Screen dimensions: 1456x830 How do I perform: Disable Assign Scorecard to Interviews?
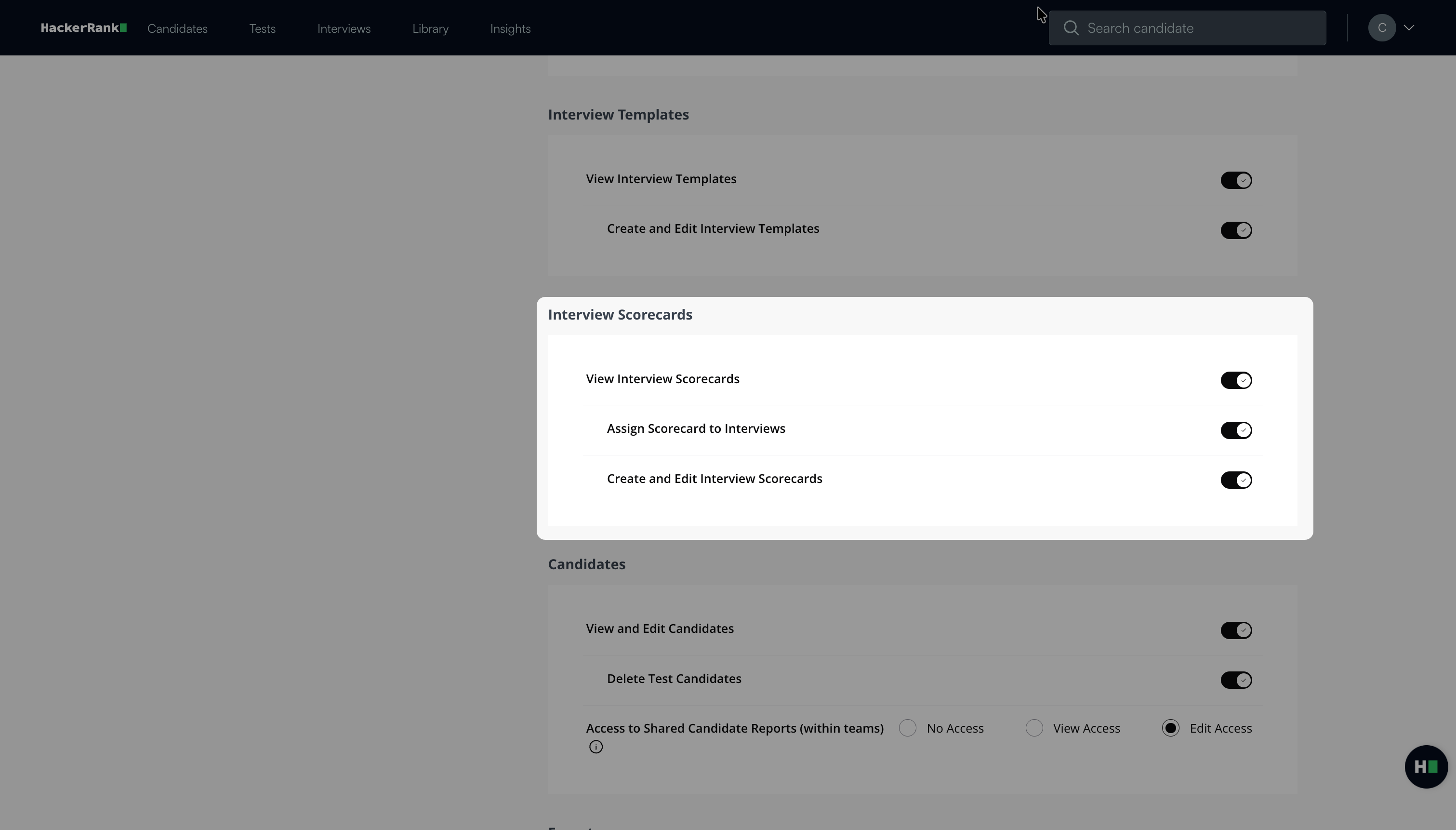point(1235,430)
